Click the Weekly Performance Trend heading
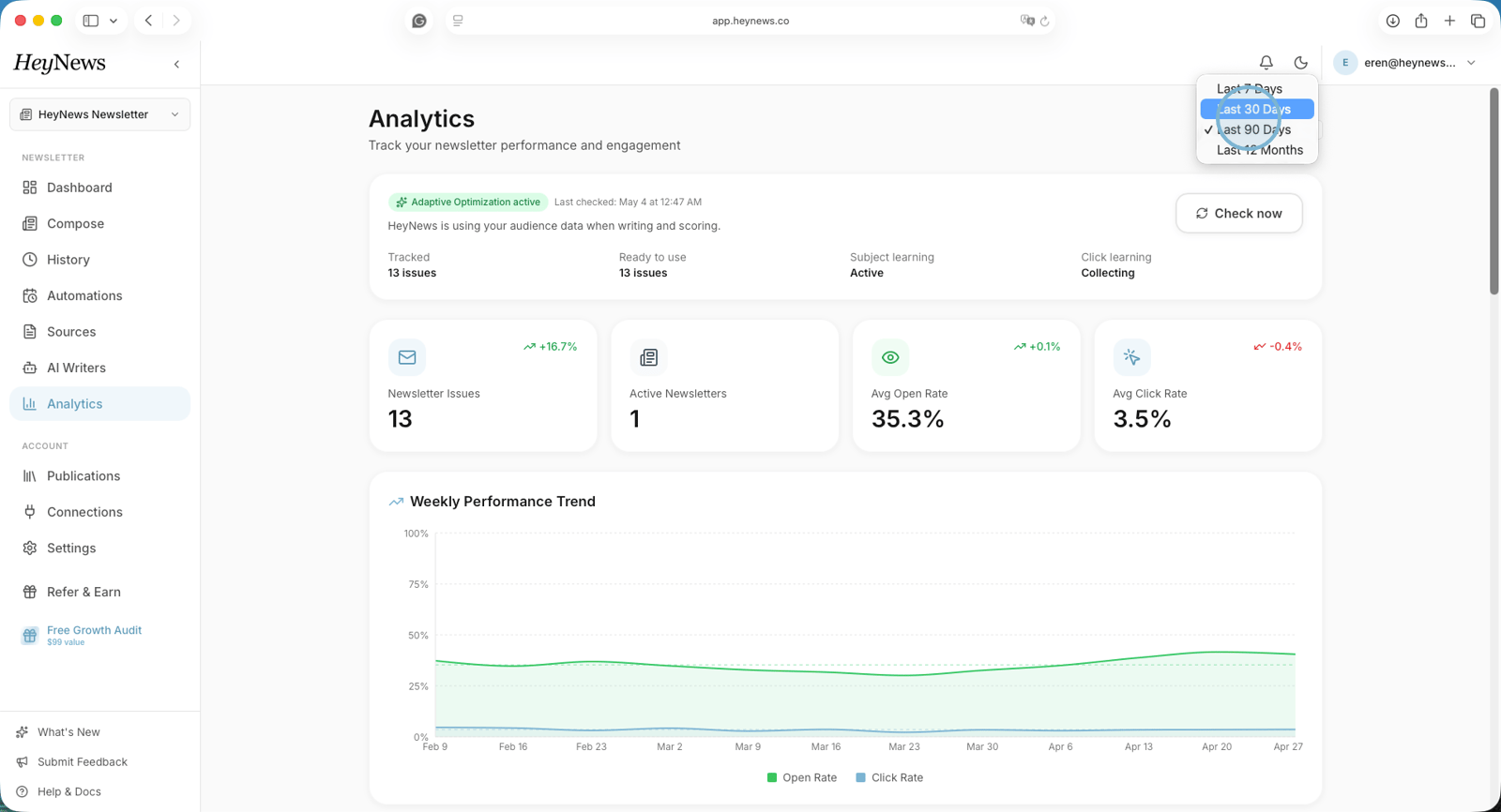The image size is (1501, 812). [x=503, y=502]
